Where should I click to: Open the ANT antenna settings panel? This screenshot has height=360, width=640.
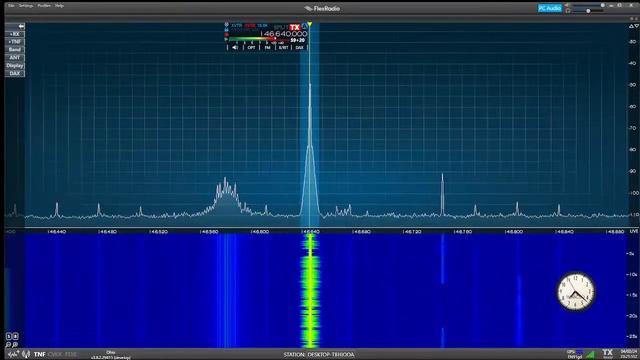click(x=15, y=58)
